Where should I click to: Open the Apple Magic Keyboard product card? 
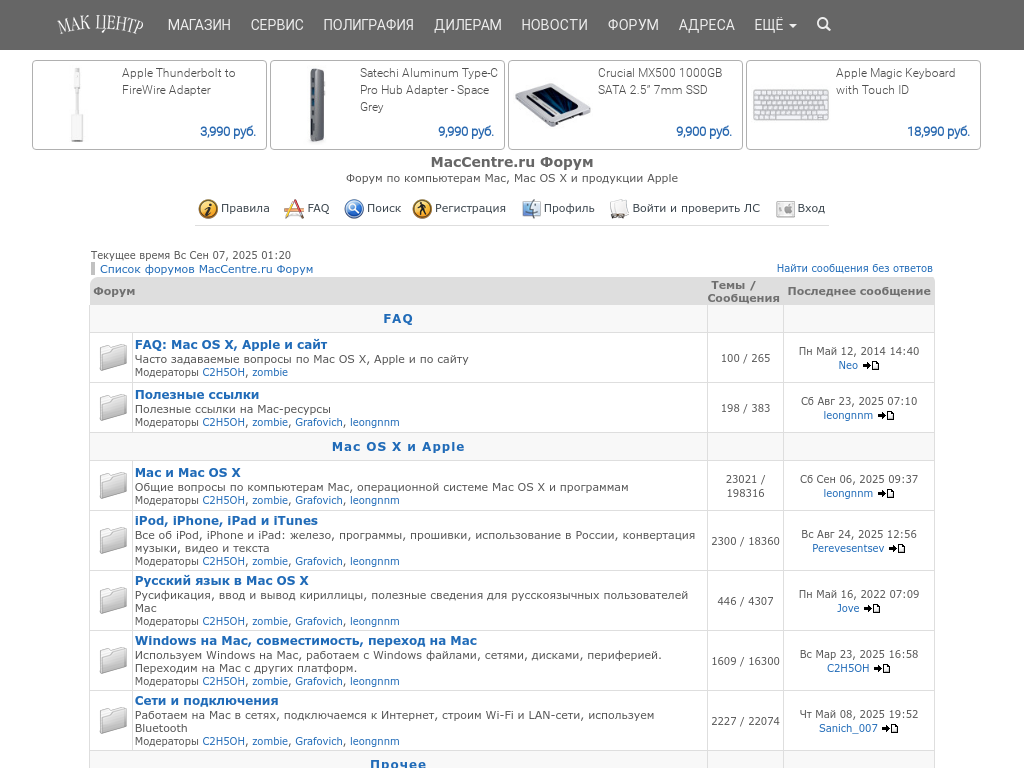click(862, 105)
